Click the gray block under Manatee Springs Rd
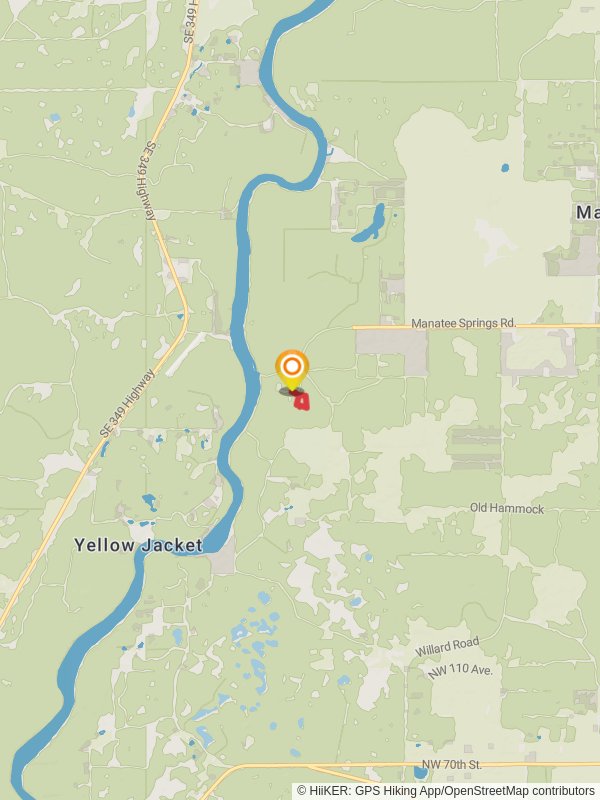The image size is (600, 800). tap(392, 352)
